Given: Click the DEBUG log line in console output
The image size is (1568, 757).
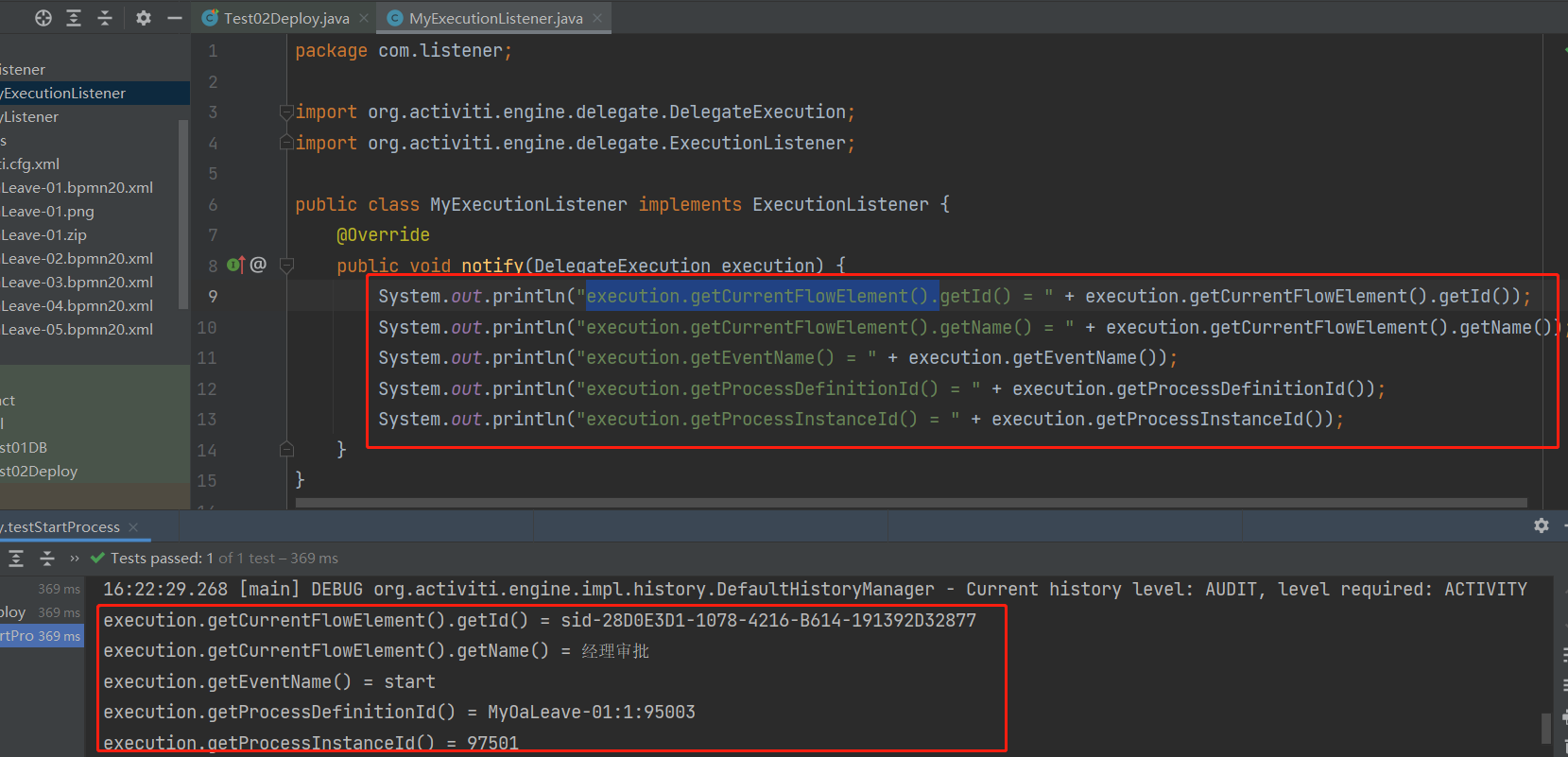Looking at the screenshot, I should (815, 589).
